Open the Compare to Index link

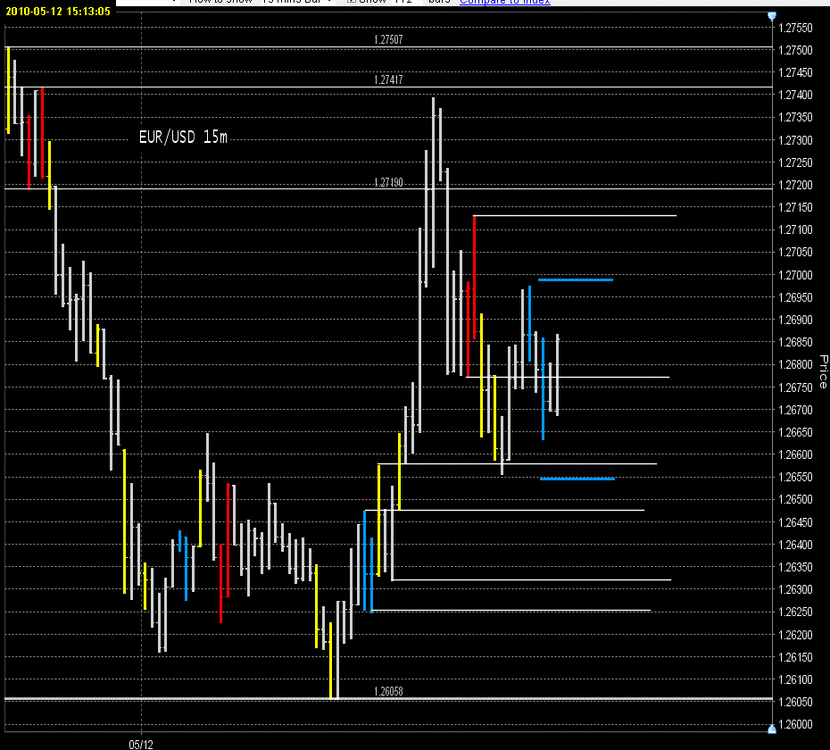point(504,2)
